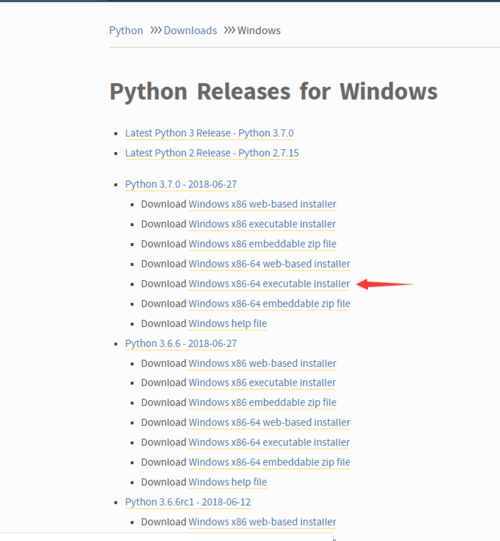Open the Python 3.6.6 - 2018-06-27 release page
This screenshot has height=541, width=500.
pyautogui.click(x=181, y=344)
